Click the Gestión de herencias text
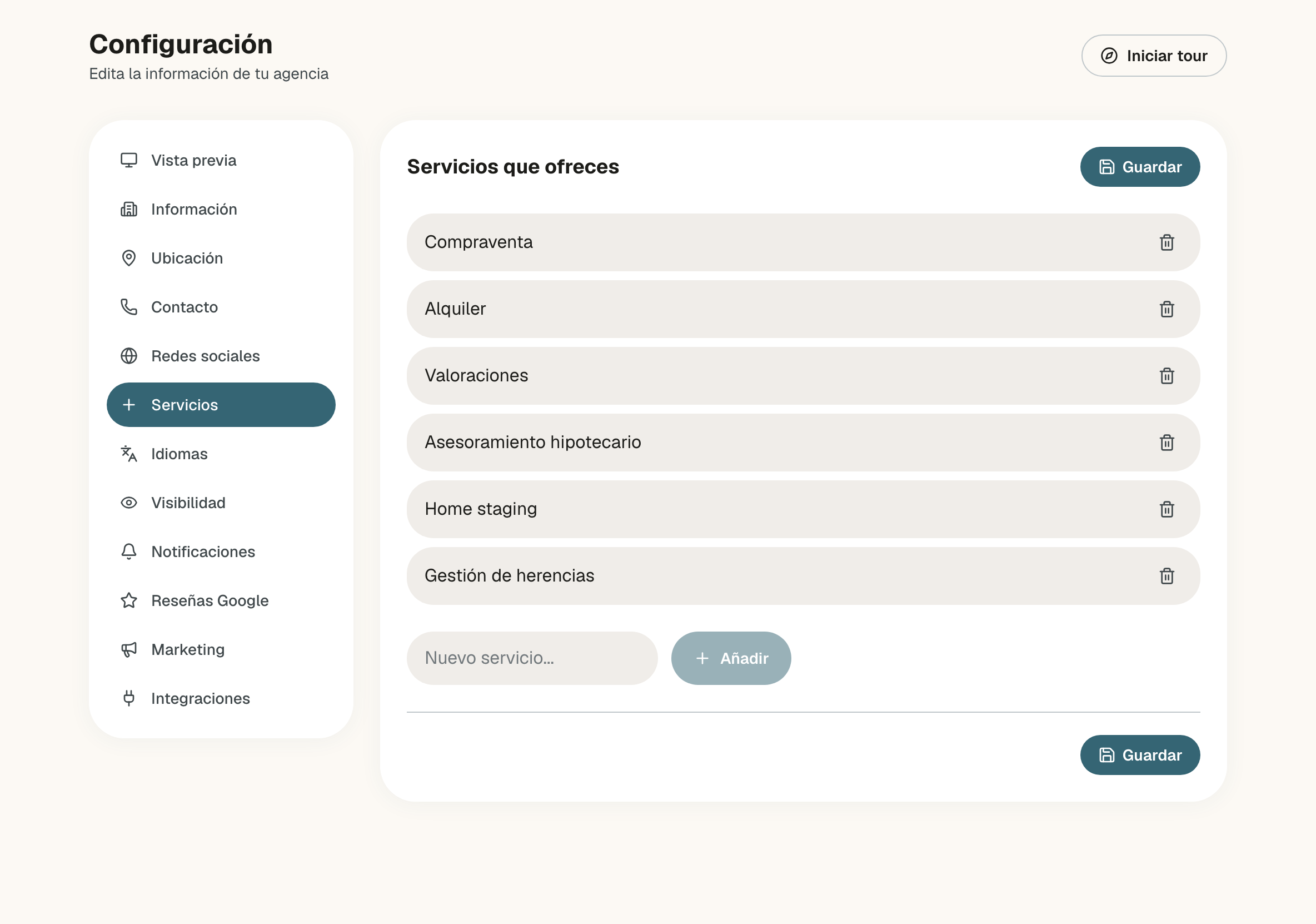1316x924 pixels. point(509,575)
